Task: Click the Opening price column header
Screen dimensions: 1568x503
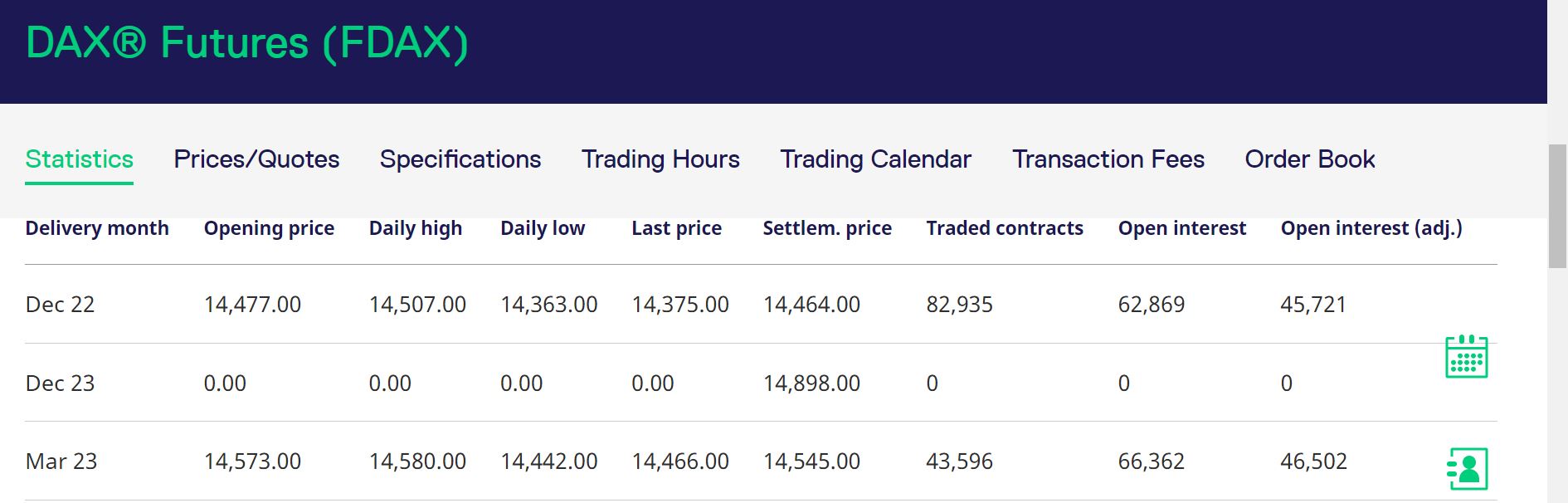Action: pyautogui.click(x=269, y=228)
